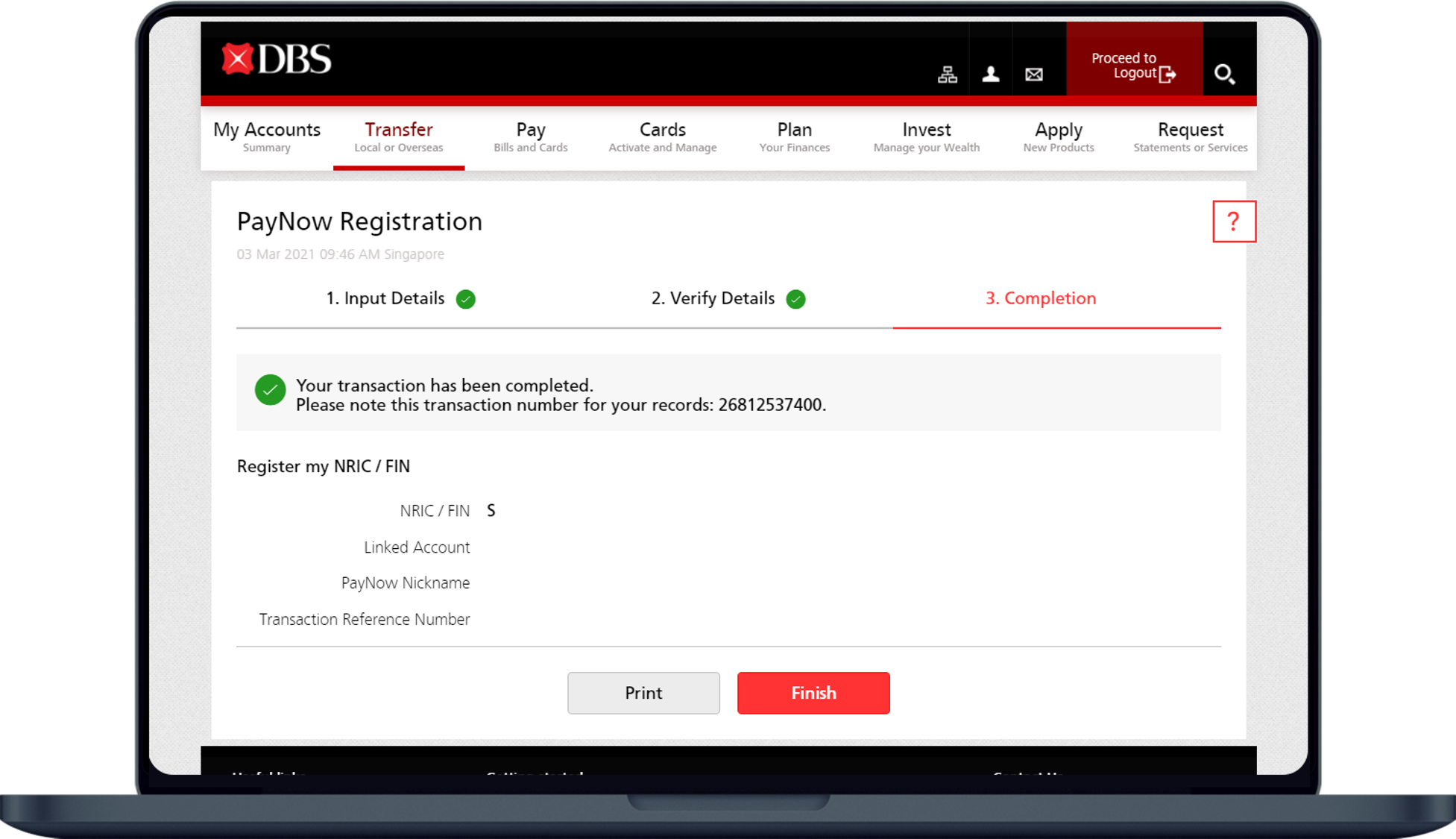Screen dimensions: 1456x839
Task: Click PayNow Registration heading
Action: click(x=359, y=221)
